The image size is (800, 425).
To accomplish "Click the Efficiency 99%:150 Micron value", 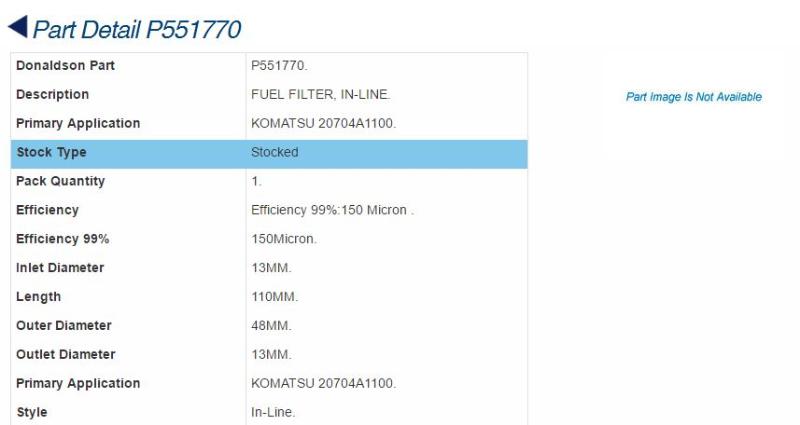I will pyautogui.click(x=332, y=210).
